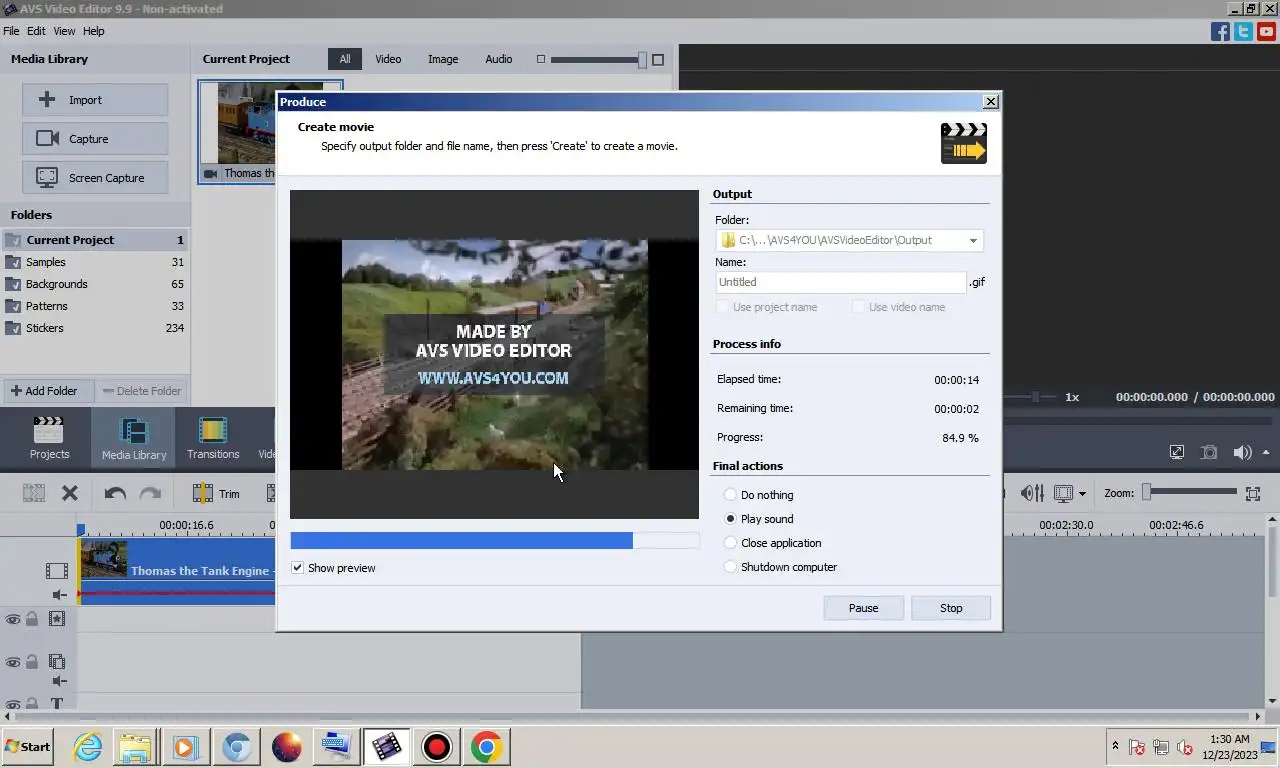The height and width of the screenshot is (768, 1280).
Task: Click the Trim tool
Action: click(x=216, y=493)
